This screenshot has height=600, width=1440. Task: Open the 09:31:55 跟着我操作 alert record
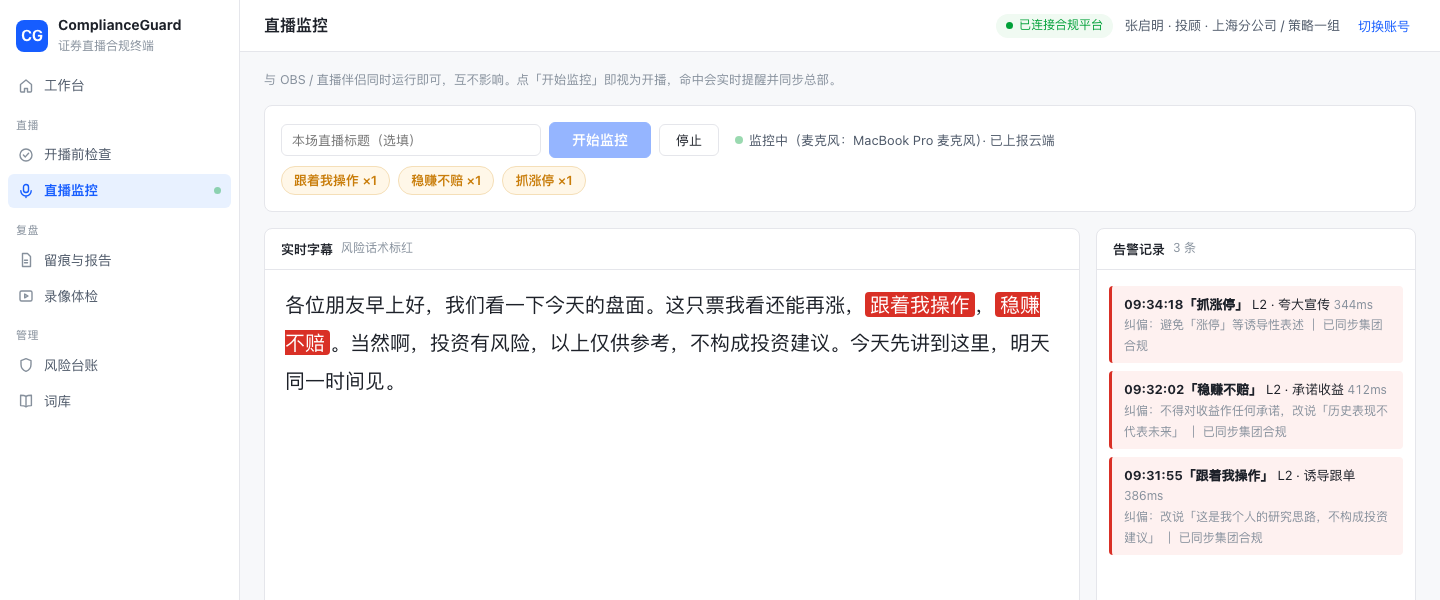pyautogui.click(x=1256, y=506)
